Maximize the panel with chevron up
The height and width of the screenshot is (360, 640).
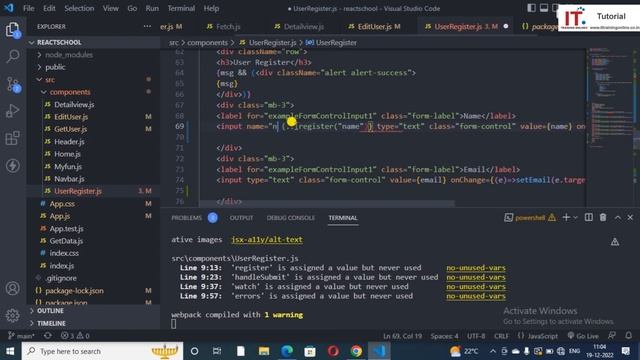tap(618, 218)
